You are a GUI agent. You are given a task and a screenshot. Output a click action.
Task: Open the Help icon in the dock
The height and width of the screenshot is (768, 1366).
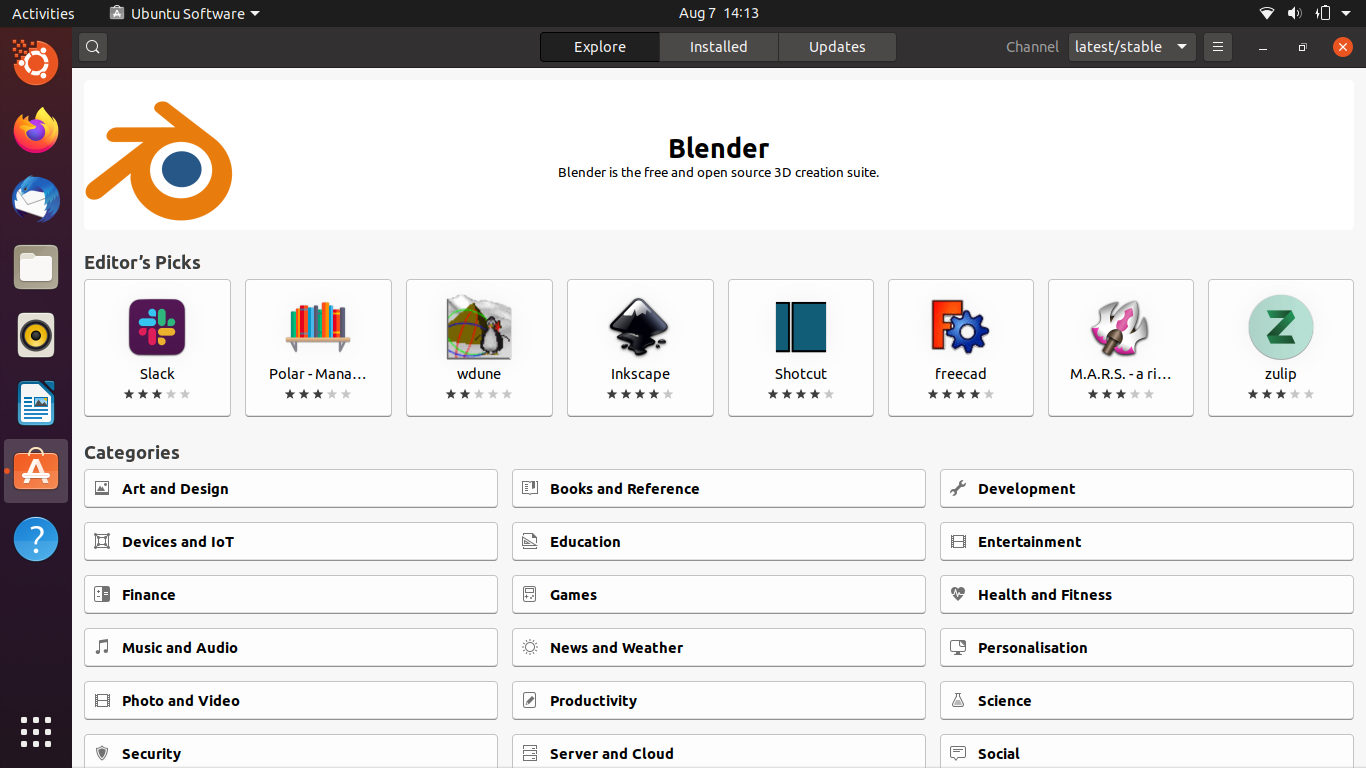pyautogui.click(x=36, y=539)
